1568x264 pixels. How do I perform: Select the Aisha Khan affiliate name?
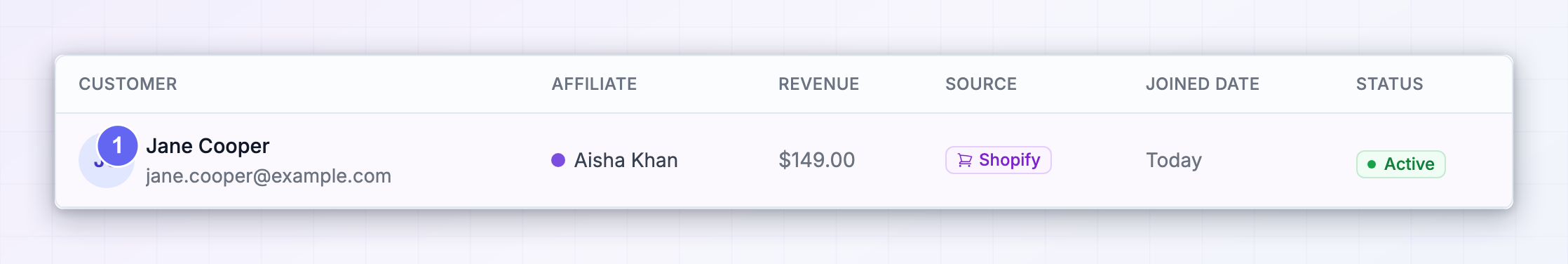(x=626, y=160)
